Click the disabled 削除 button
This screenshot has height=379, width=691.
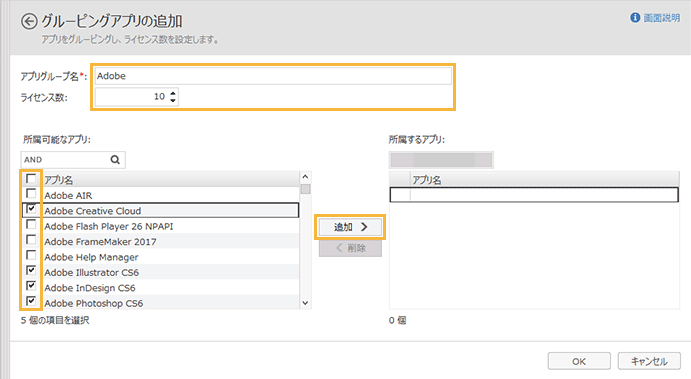350,248
